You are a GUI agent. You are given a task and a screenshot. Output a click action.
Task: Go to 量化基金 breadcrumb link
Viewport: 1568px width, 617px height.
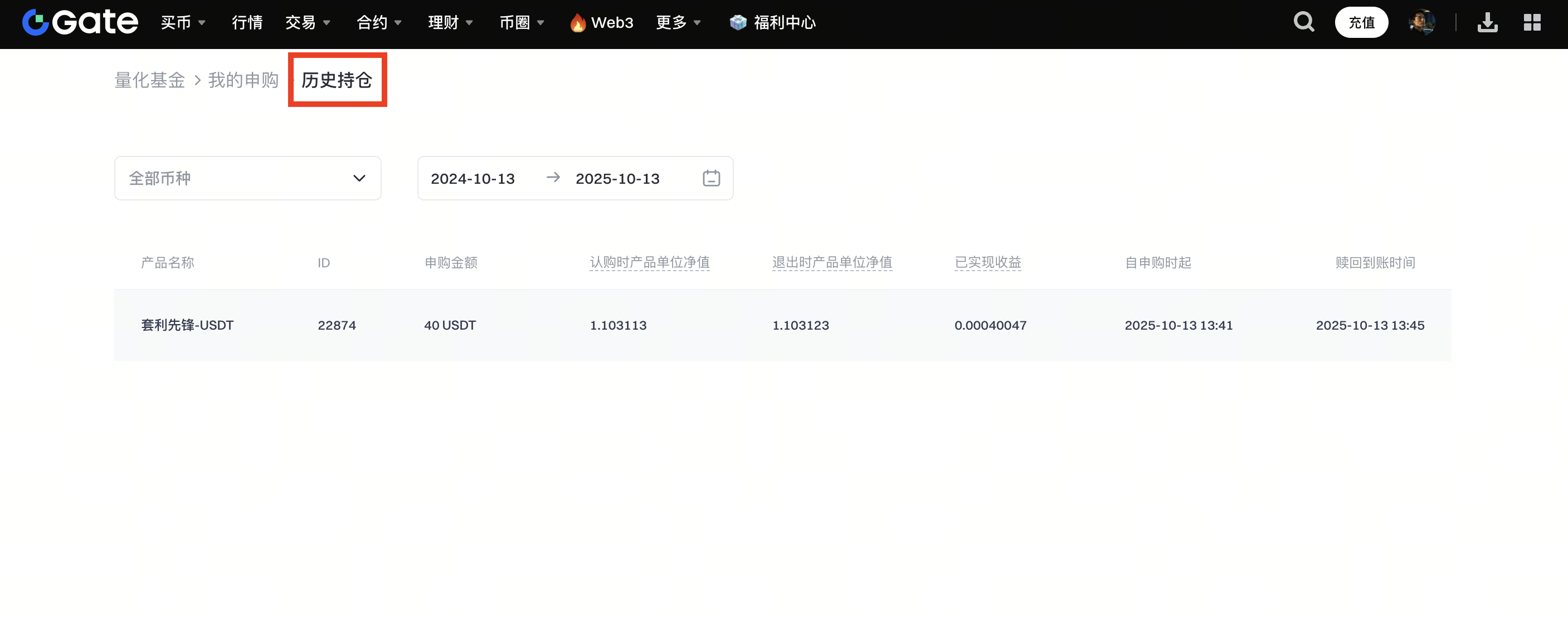150,80
